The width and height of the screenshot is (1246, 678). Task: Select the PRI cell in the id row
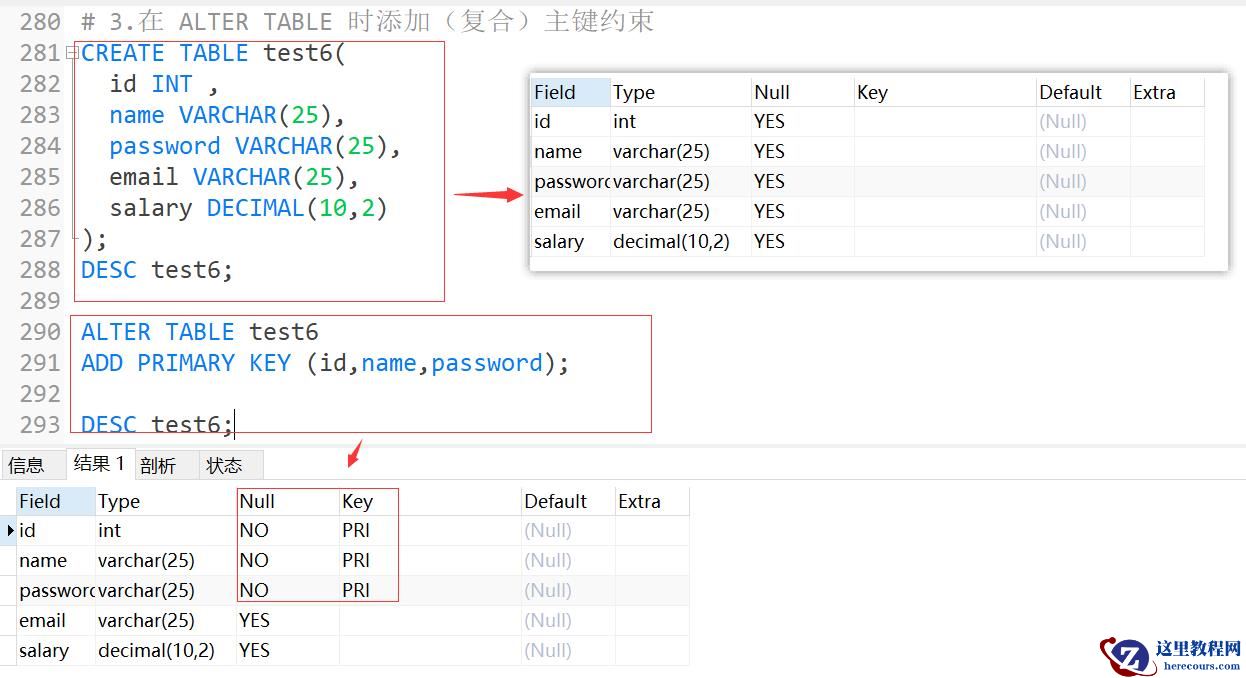pyautogui.click(x=430, y=530)
